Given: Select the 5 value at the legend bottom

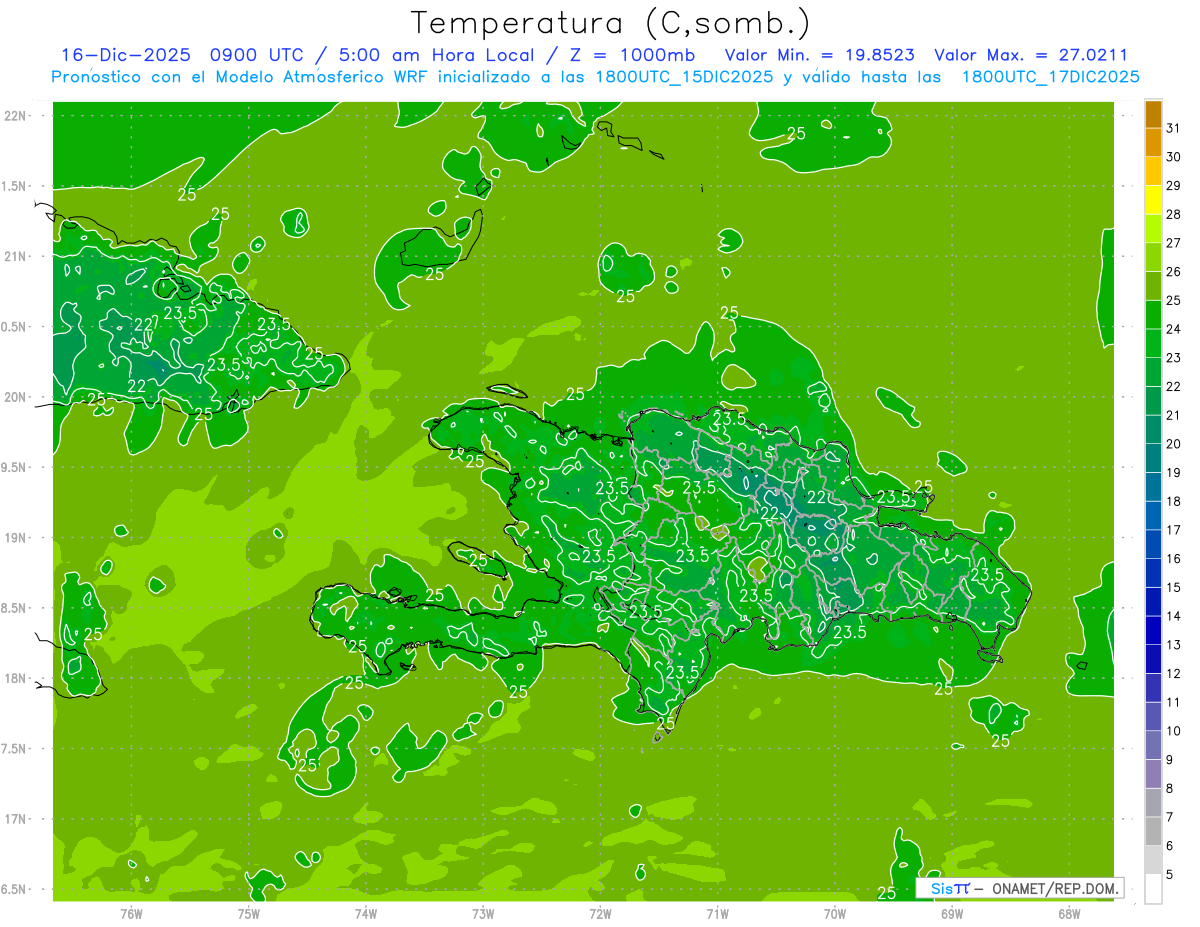Looking at the screenshot, I should click(x=1170, y=875).
